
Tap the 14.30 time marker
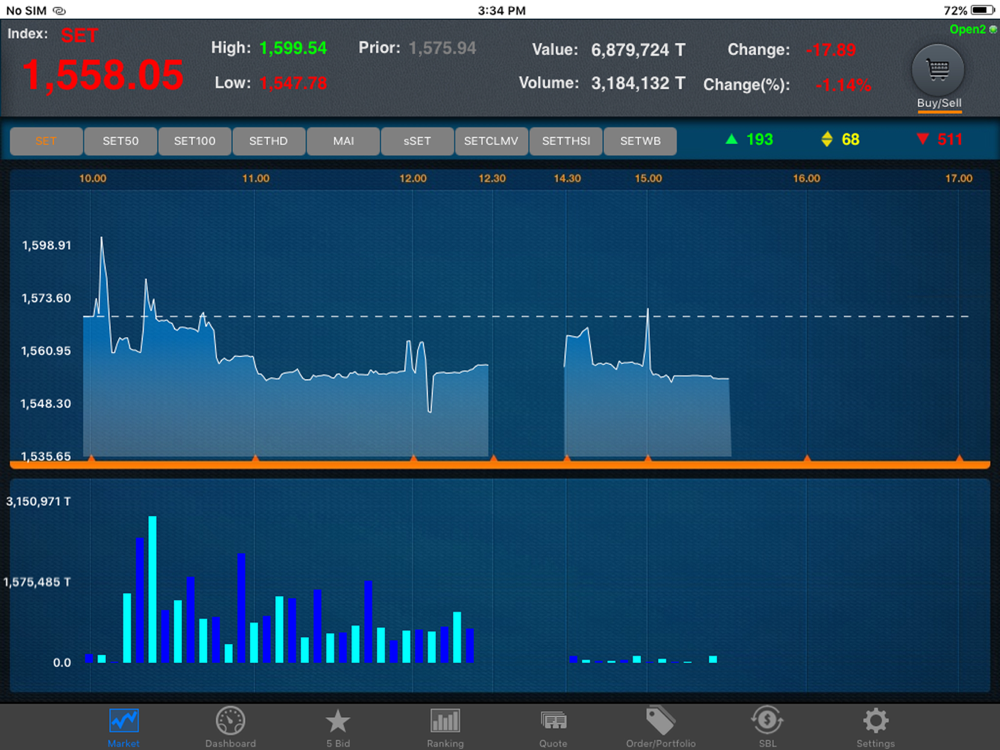pos(567,179)
